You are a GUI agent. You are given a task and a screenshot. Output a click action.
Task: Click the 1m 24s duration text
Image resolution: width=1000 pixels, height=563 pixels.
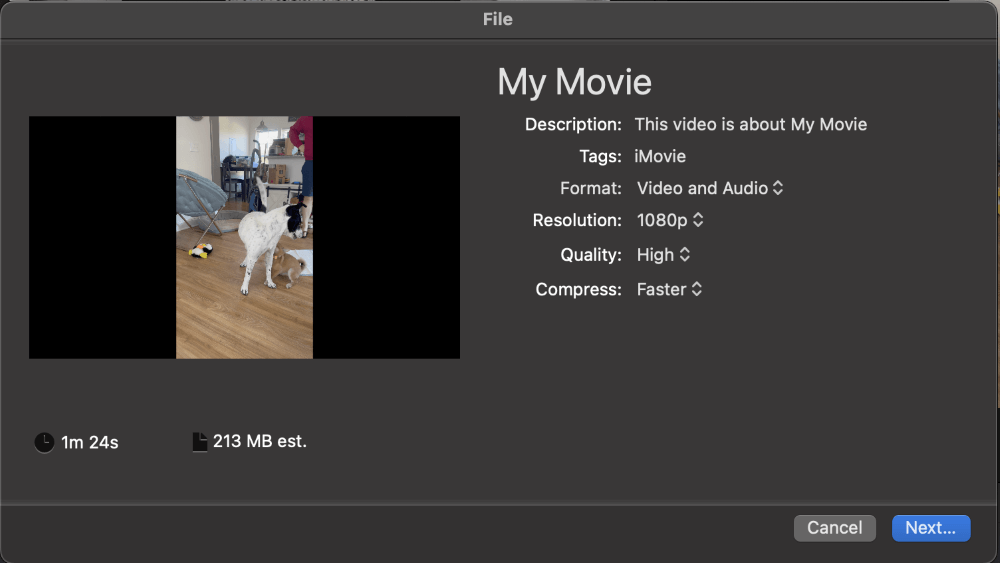click(90, 442)
